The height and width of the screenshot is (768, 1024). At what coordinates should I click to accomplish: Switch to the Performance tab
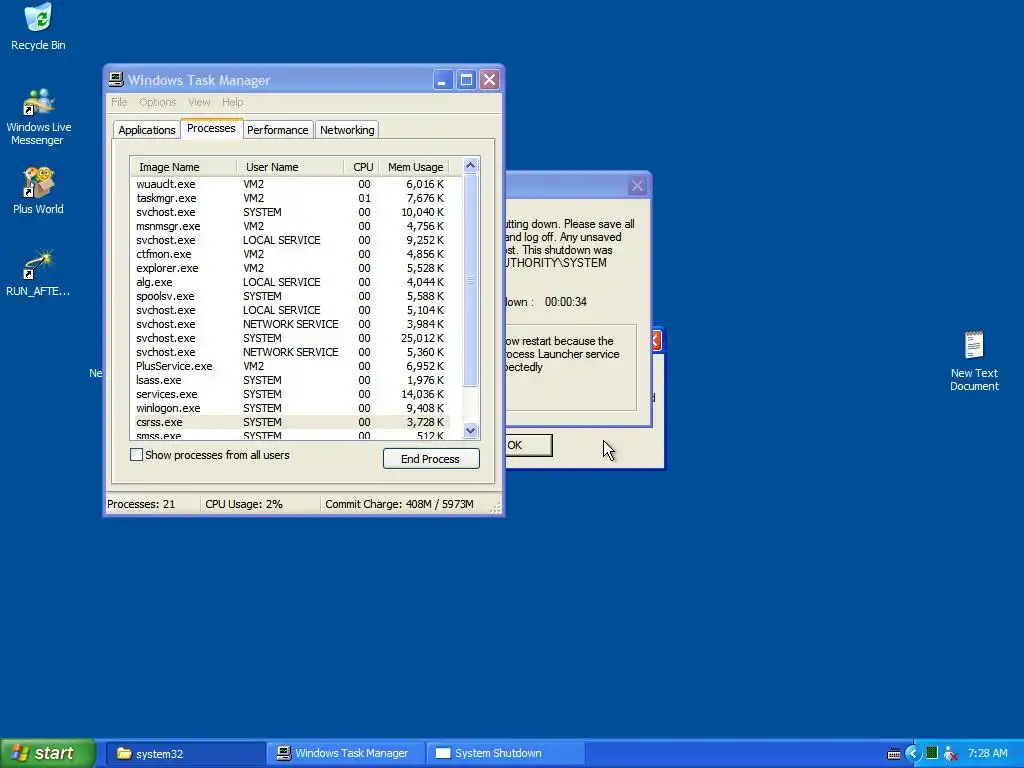[278, 130]
